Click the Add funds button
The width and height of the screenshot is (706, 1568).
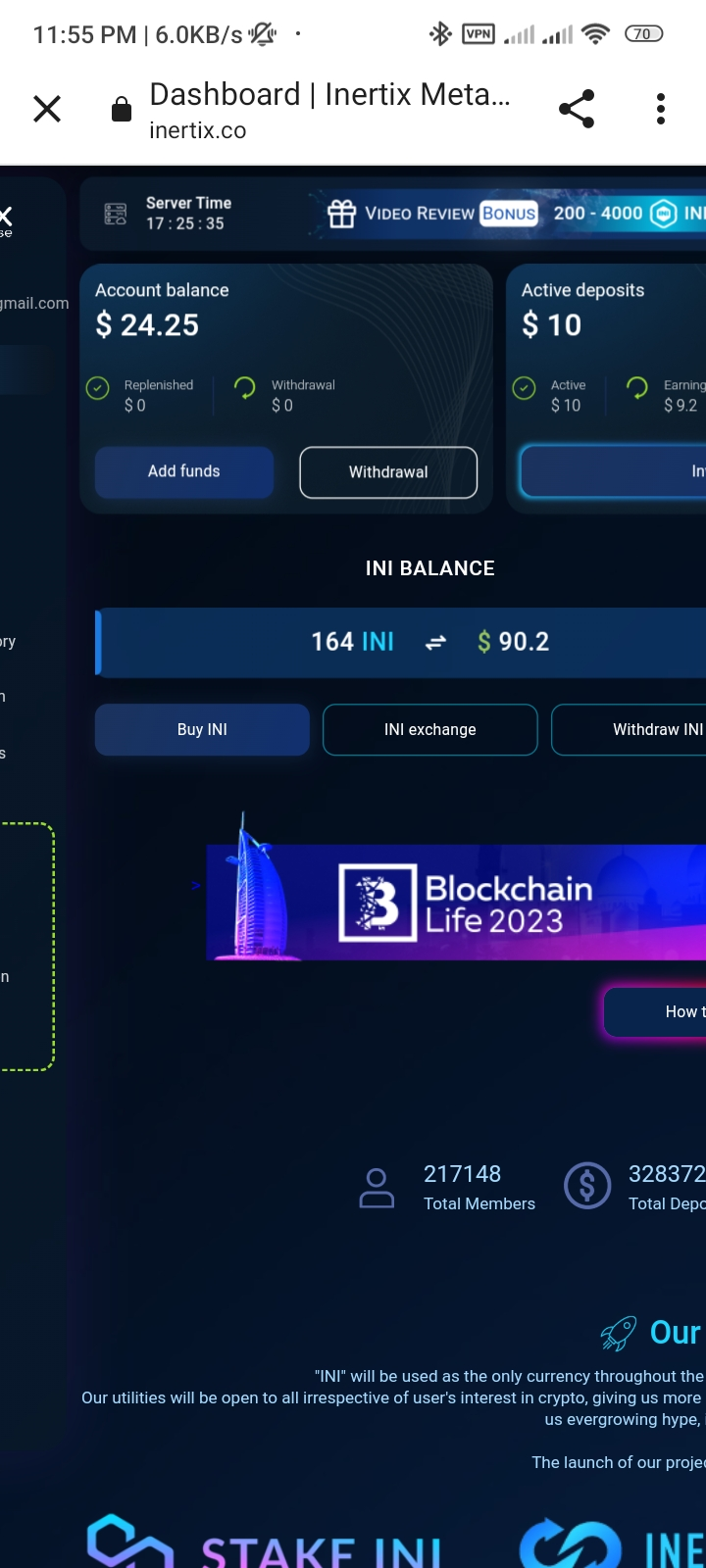tap(184, 472)
